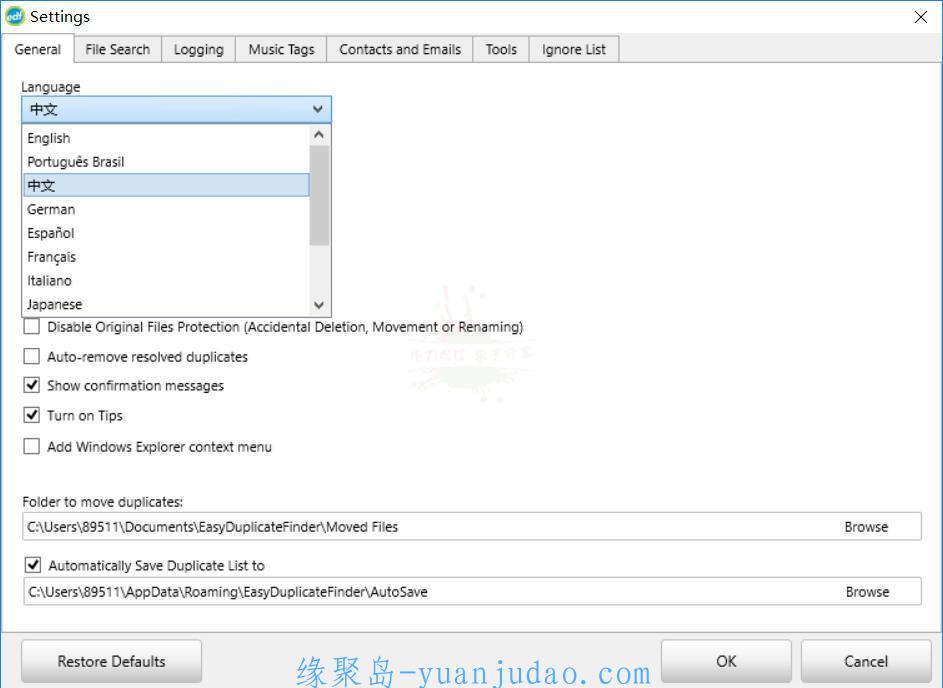Browse for the AutoSave folder
Image resolution: width=943 pixels, height=688 pixels.
[867, 592]
